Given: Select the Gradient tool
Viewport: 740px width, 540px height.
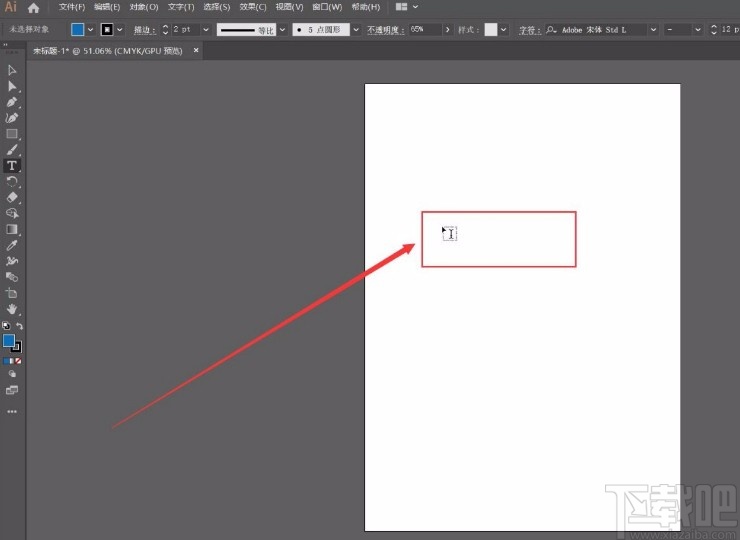Looking at the screenshot, I should (12, 229).
